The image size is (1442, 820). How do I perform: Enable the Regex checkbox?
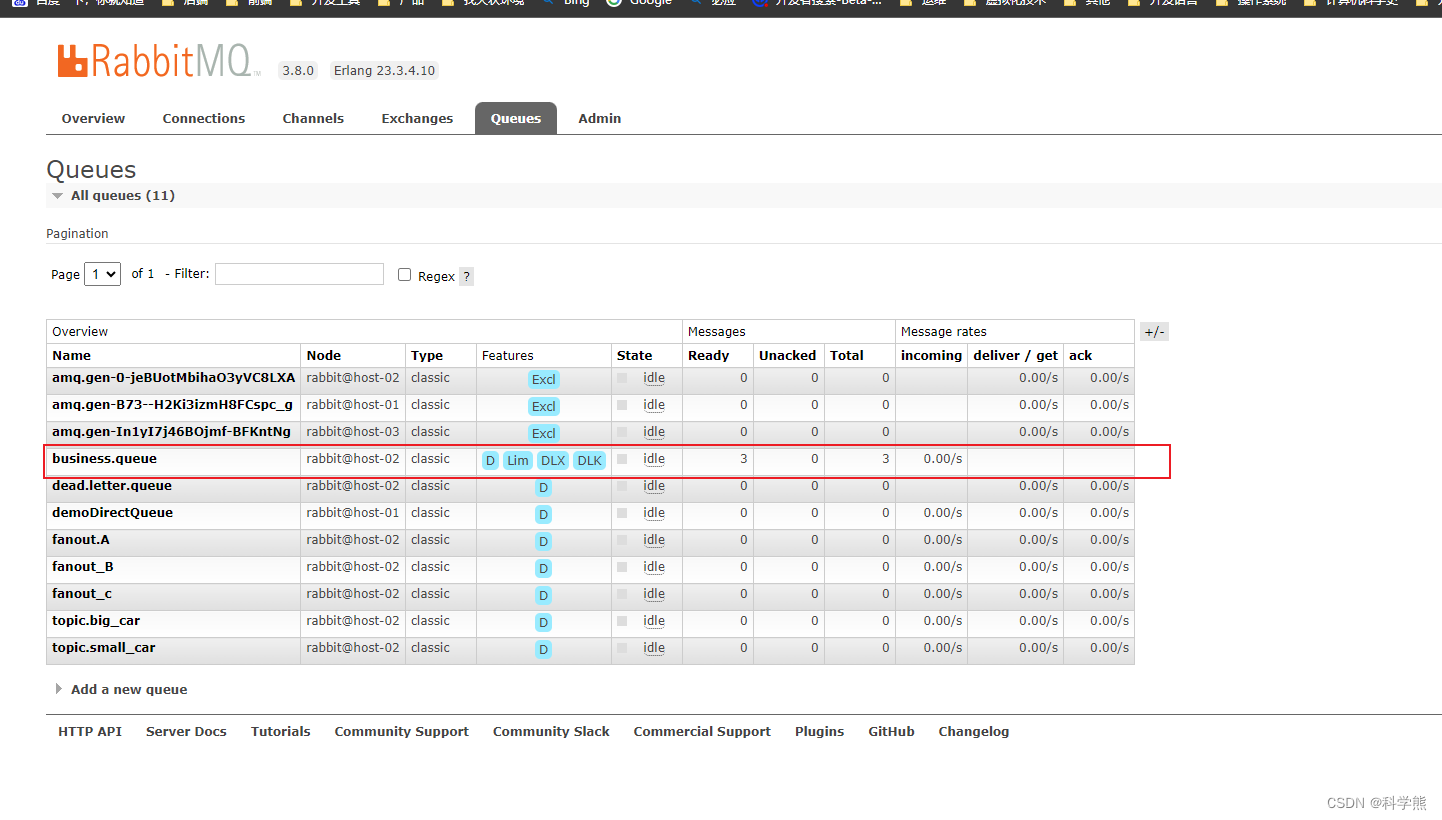tap(405, 275)
